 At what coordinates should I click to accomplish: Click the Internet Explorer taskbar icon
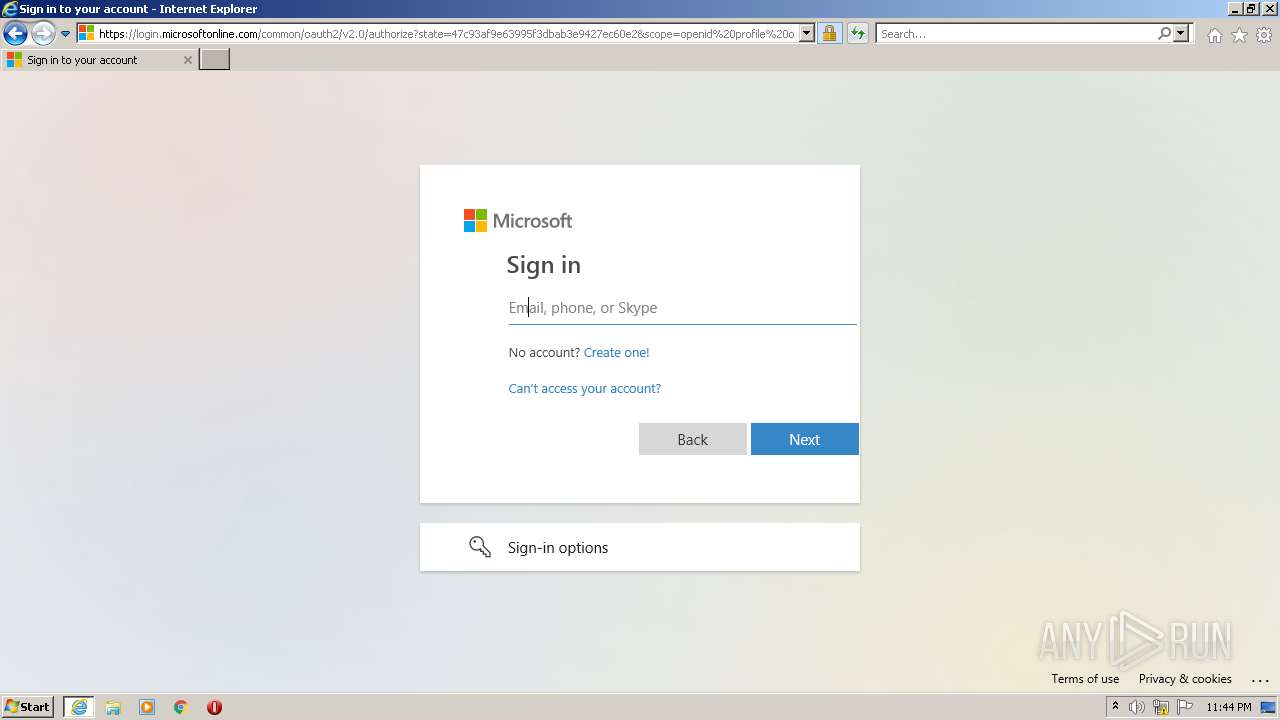coord(79,707)
